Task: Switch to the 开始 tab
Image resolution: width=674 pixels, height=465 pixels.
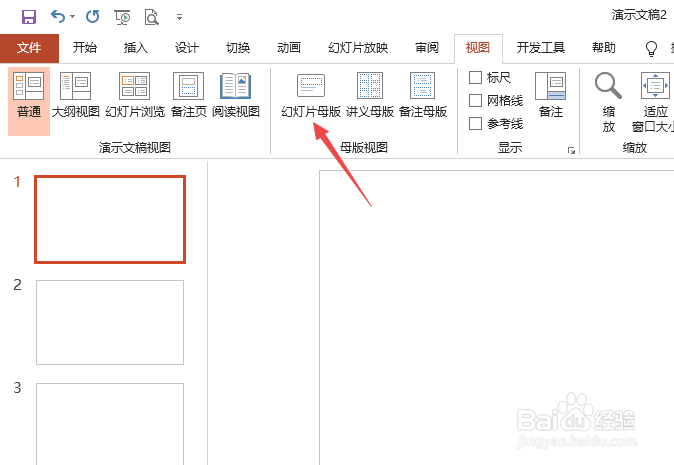Action: pos(85,48)
